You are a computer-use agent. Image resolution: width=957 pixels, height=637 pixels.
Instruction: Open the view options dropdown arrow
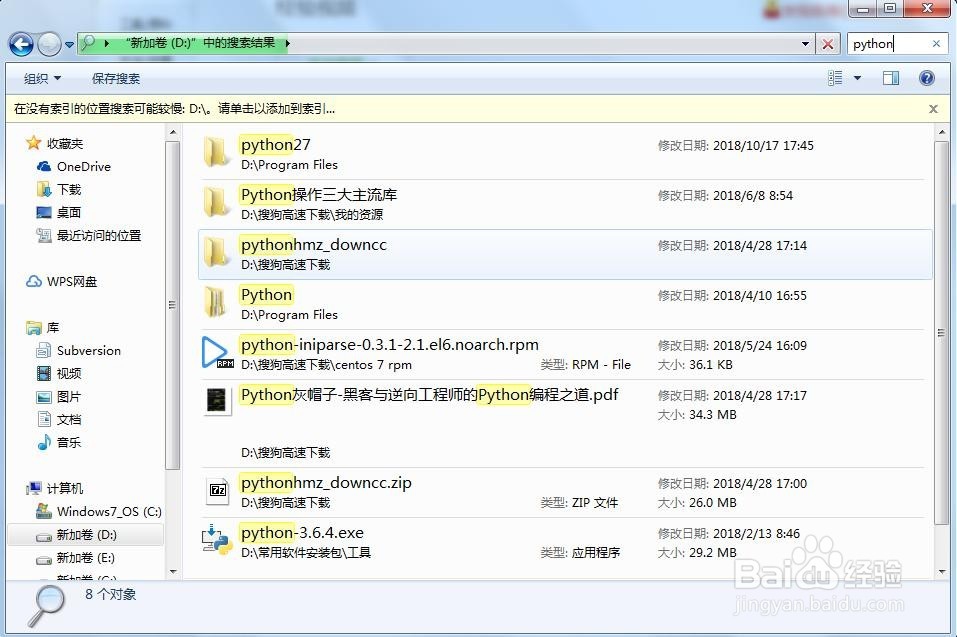(x=858, y=78)
